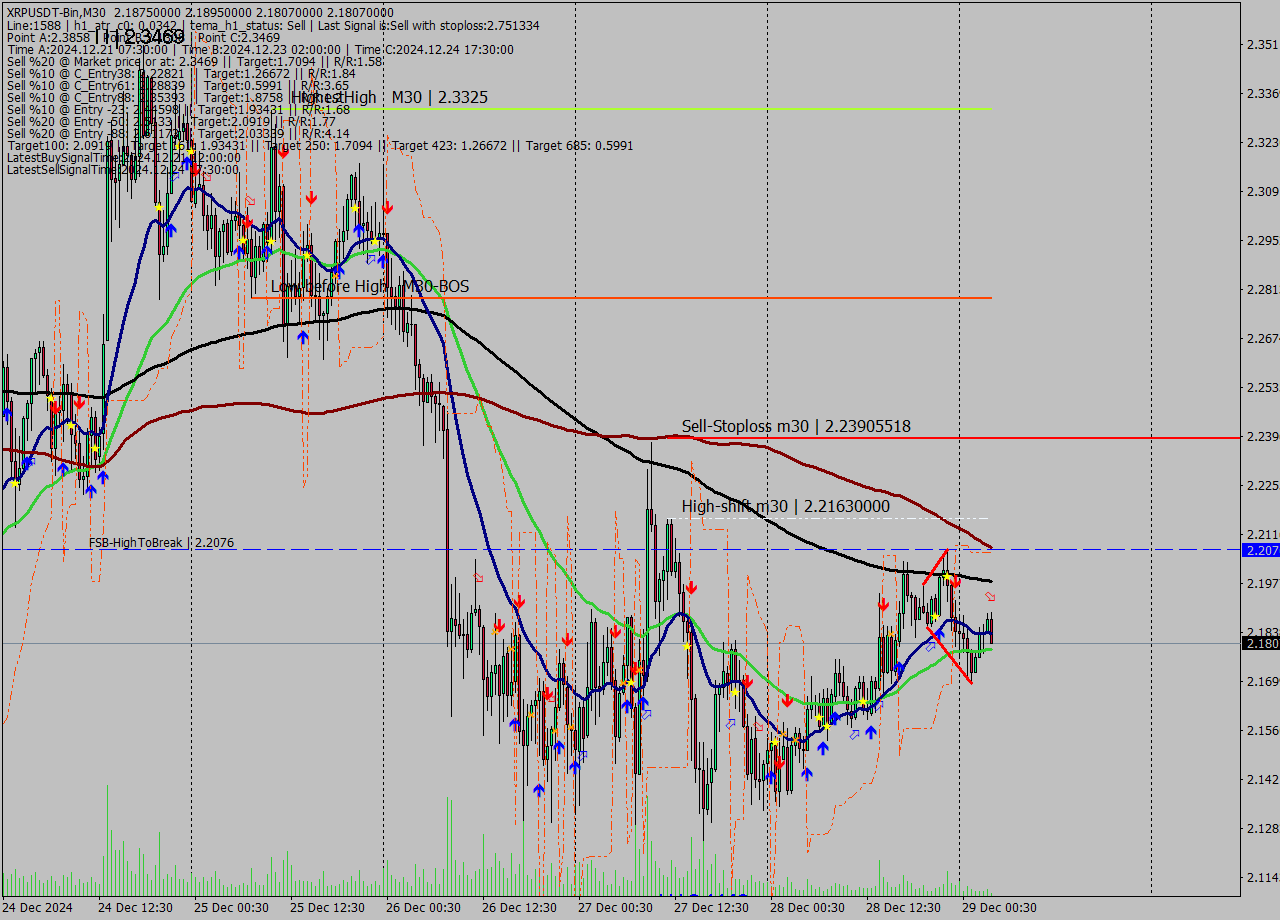Screen dimensions: 1280x920
Task: Click the LatestBuySignalTime text line
Action: click(123, 157)
